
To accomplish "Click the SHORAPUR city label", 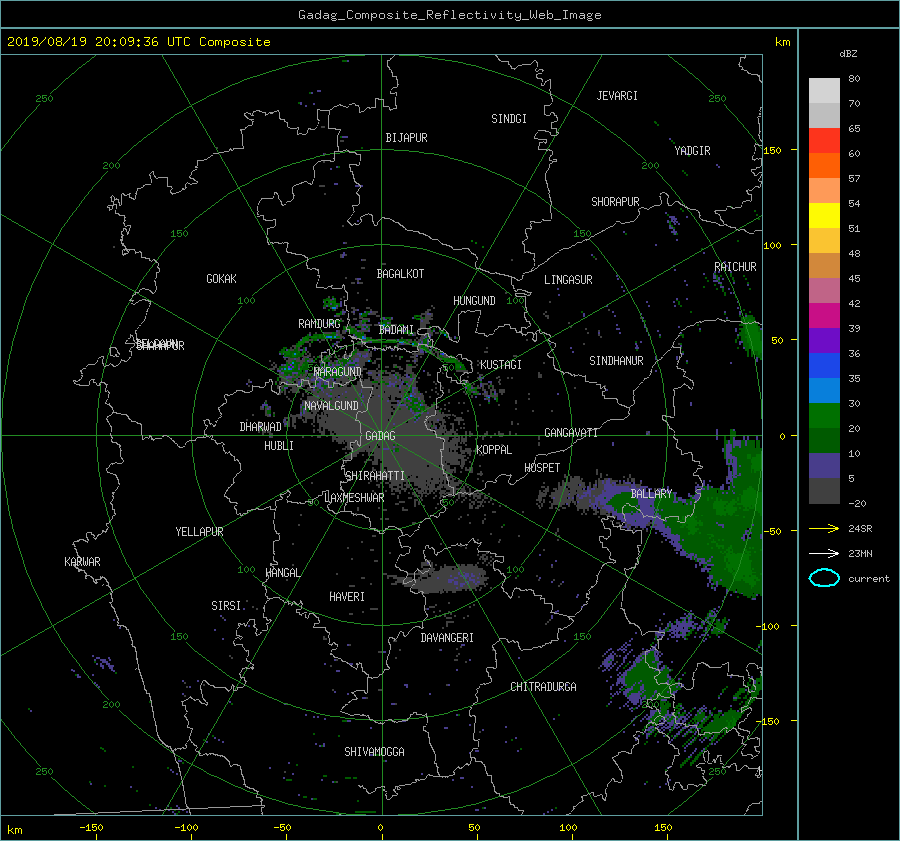I will [615, 202].
